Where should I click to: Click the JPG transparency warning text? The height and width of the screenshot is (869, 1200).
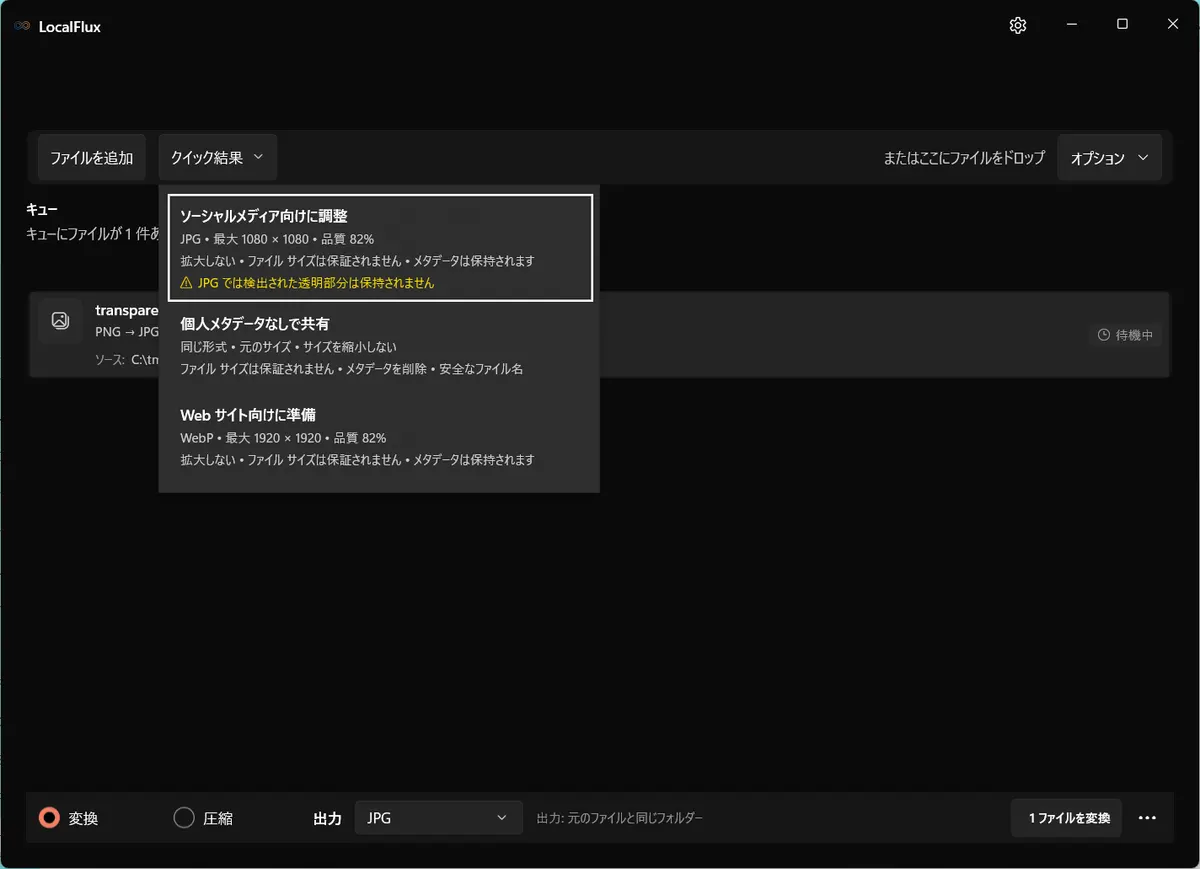[316, 283]
